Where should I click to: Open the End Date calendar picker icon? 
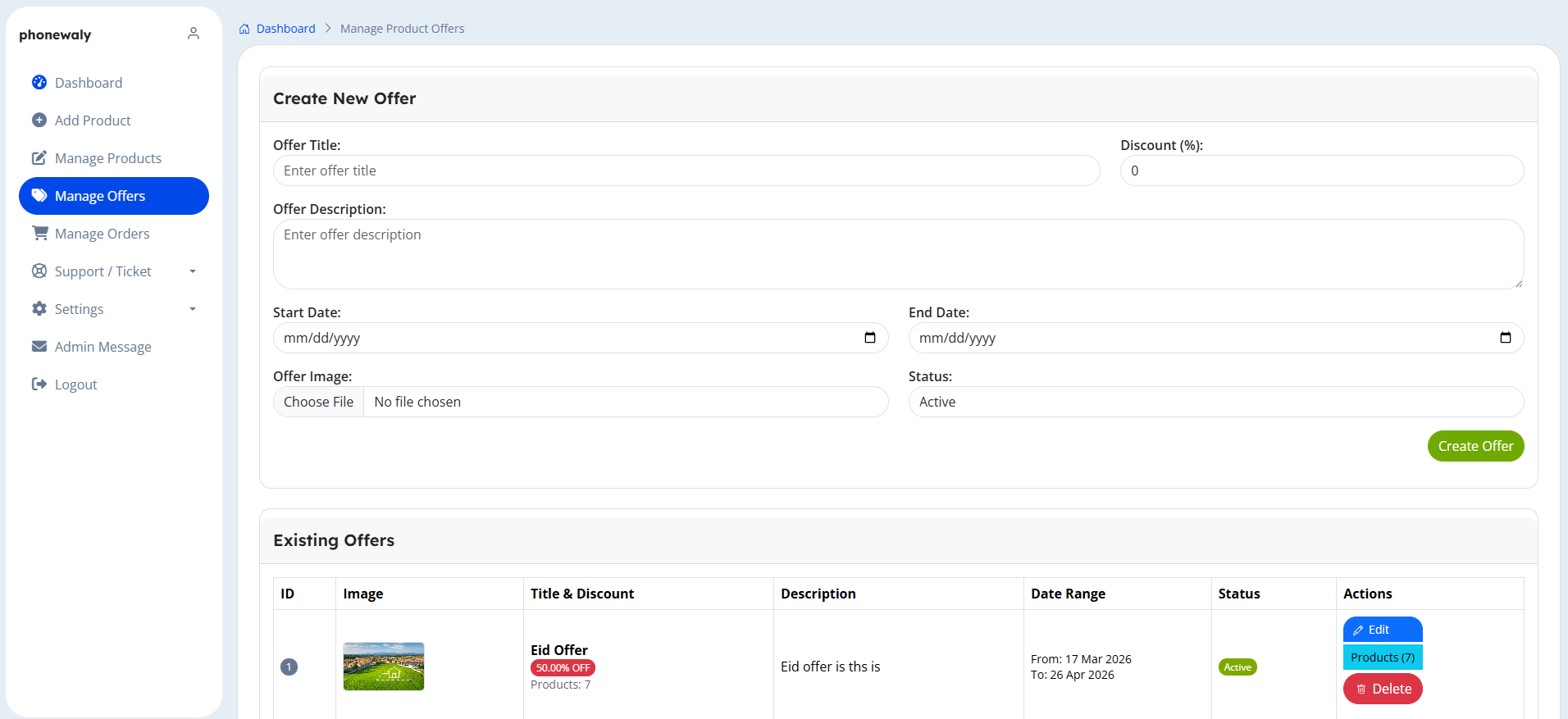(x=1506, y=338)
